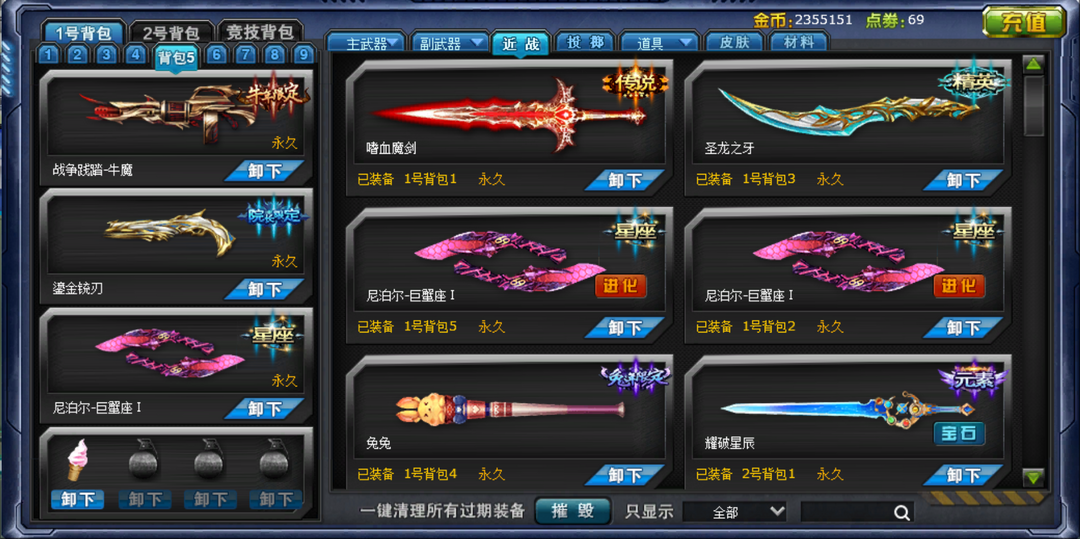Expand the 道具 category dropdown
The width and height of the screenshot is (1080, 539).
tap(659, 43)
